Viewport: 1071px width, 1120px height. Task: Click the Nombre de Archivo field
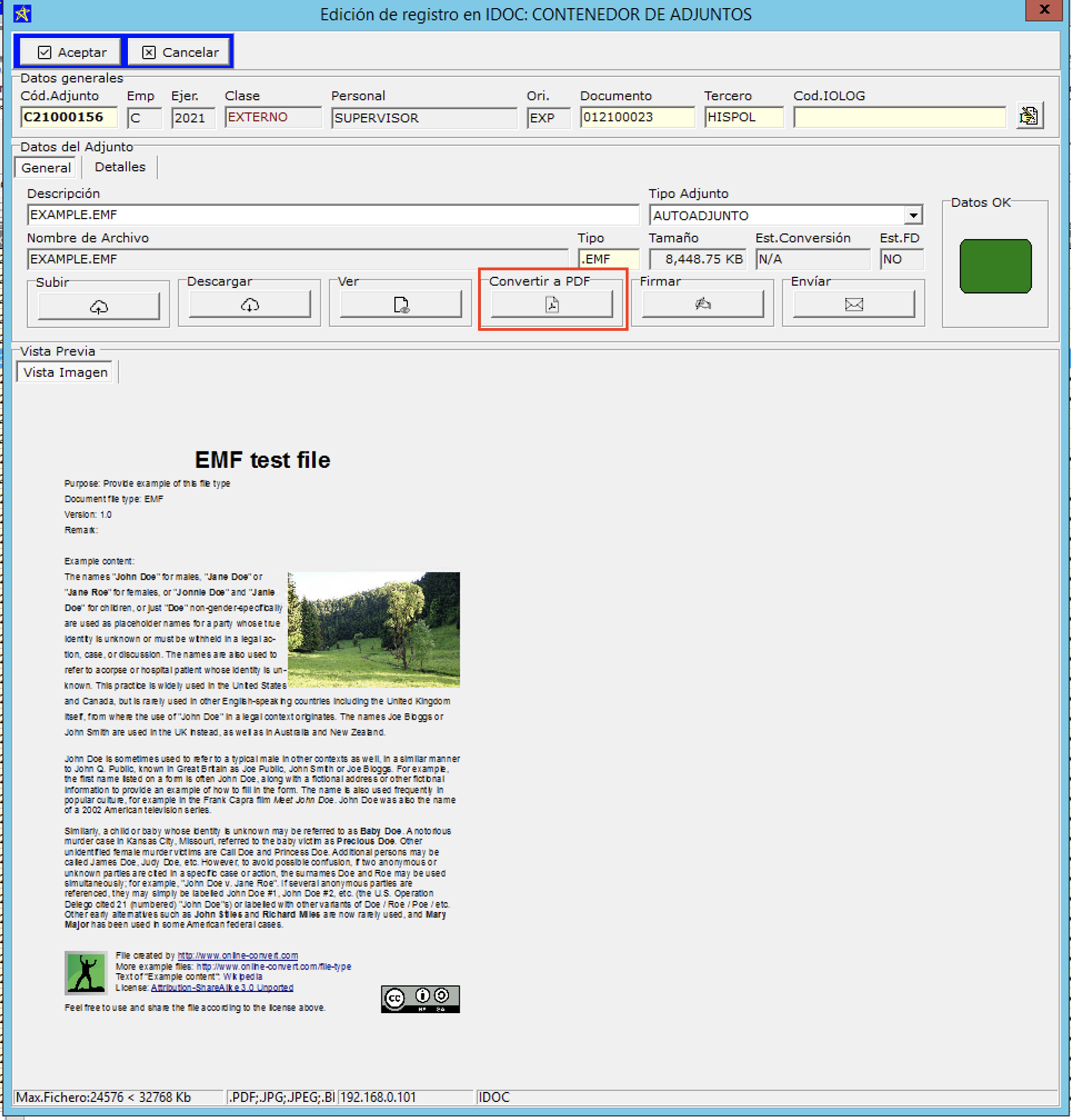[297, 259]
